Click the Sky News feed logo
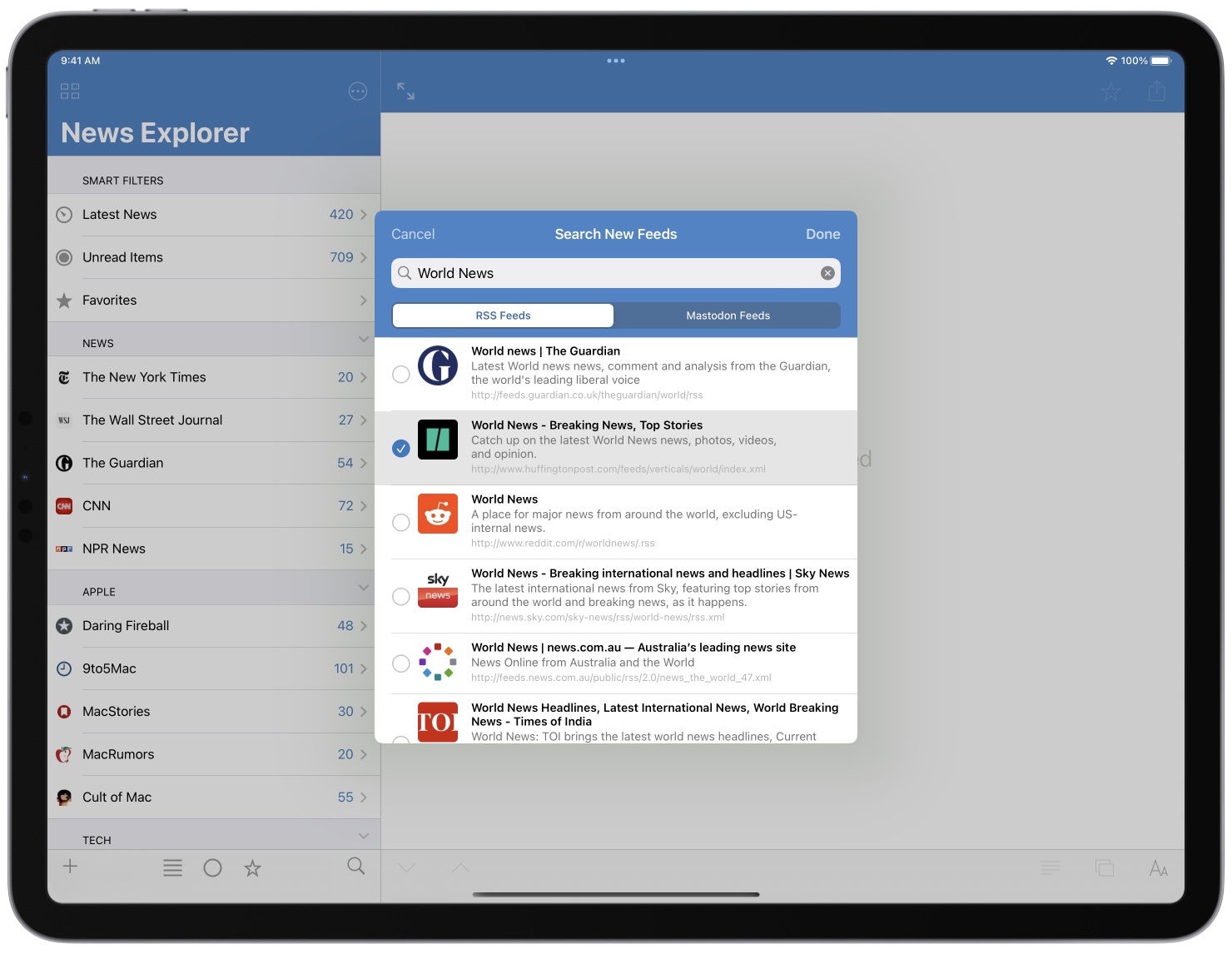The width and height of the screenshot is (1232, 954). 438,588
